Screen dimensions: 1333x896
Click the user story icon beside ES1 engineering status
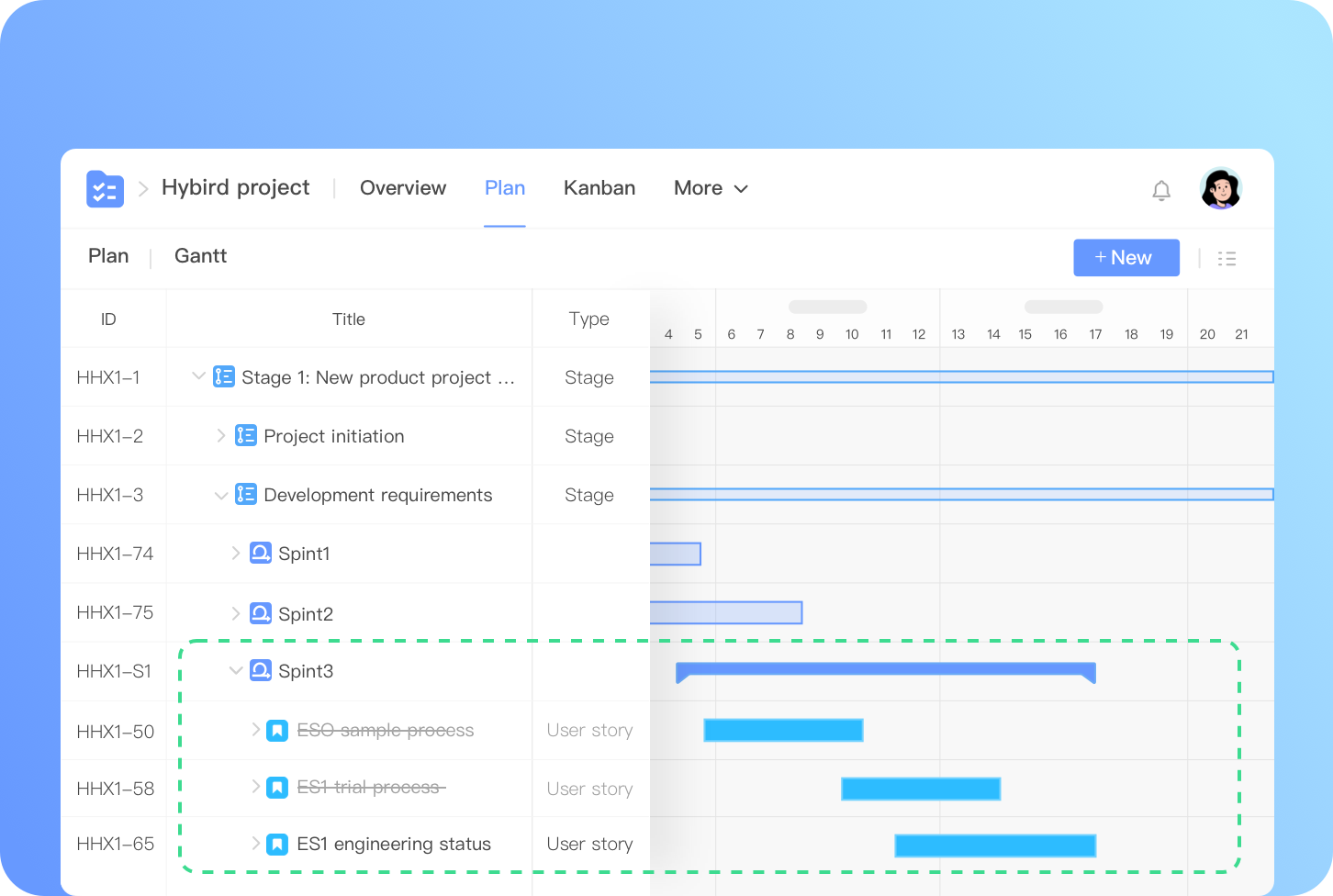[x=276, y=843]
